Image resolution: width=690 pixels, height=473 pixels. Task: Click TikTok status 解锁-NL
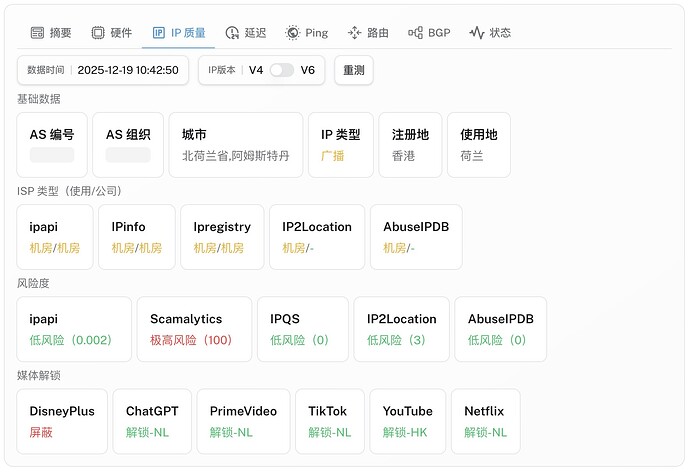[330, 433]
